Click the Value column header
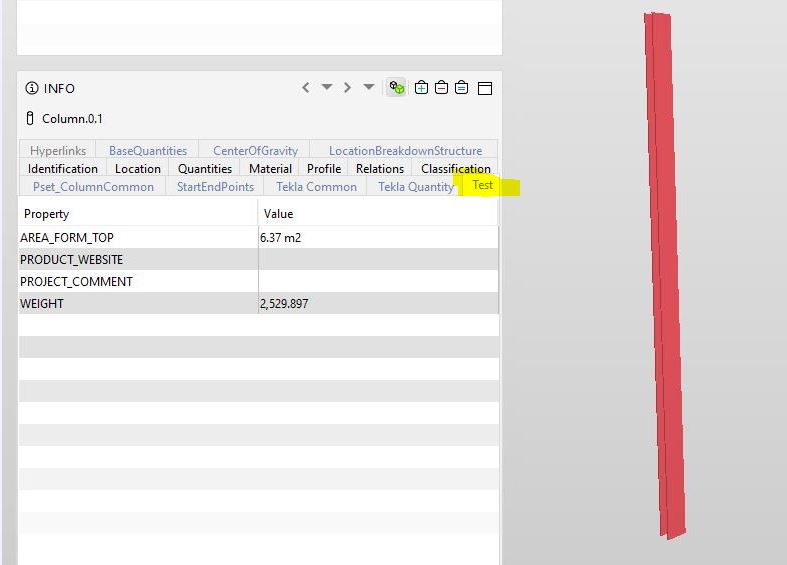The image size is (787, 565). point(378,214)
